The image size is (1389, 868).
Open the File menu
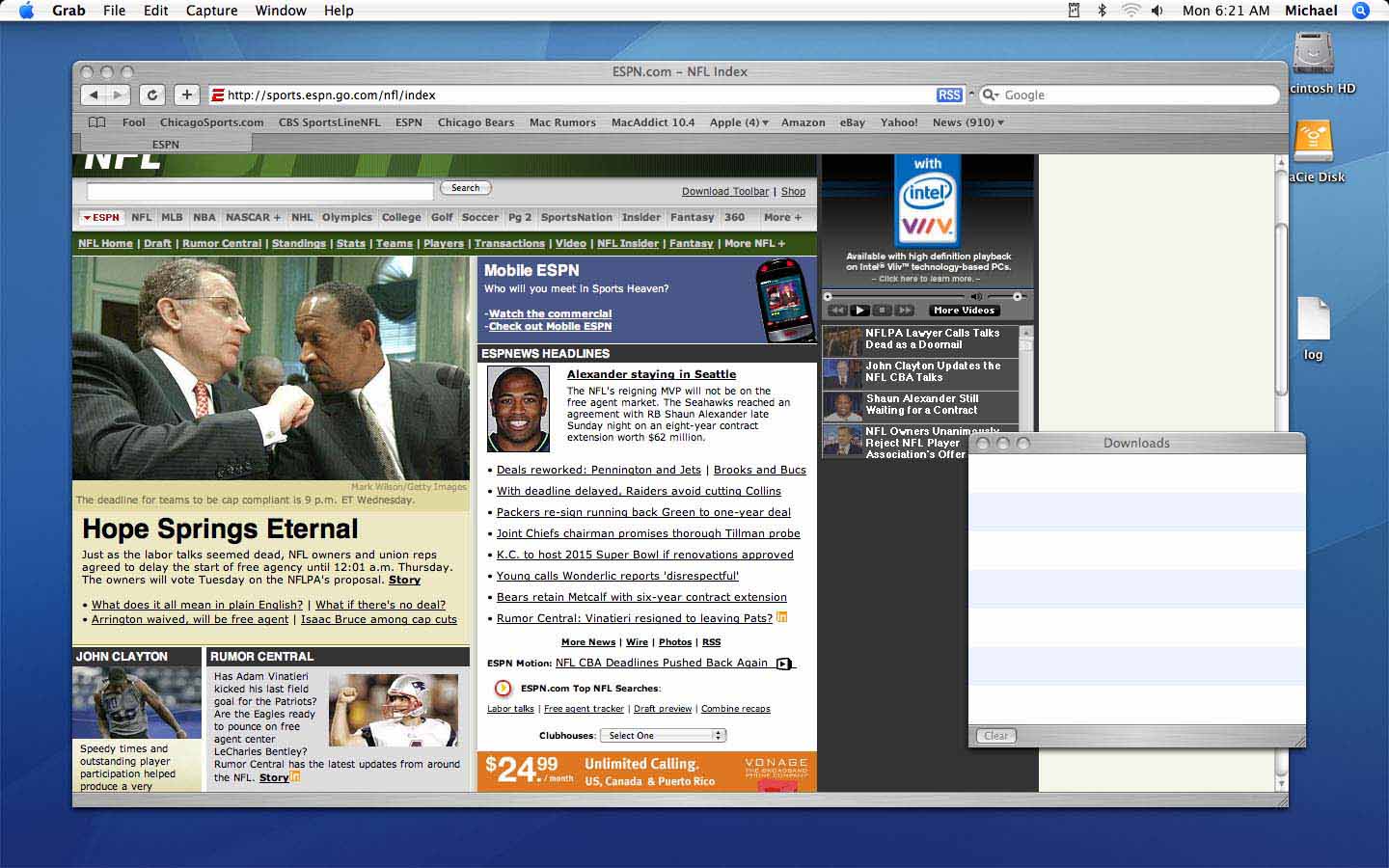114,11
